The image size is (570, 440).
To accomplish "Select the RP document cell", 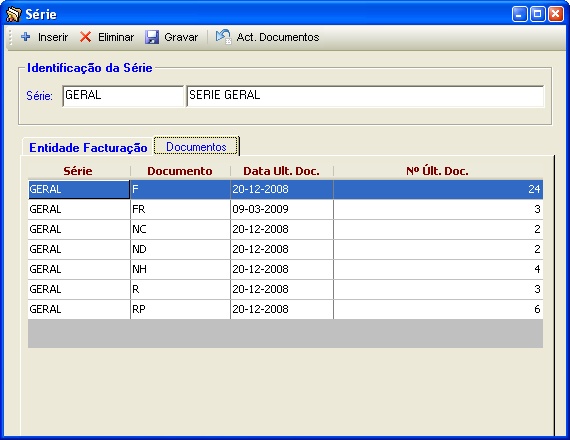I will coord(180,309).
